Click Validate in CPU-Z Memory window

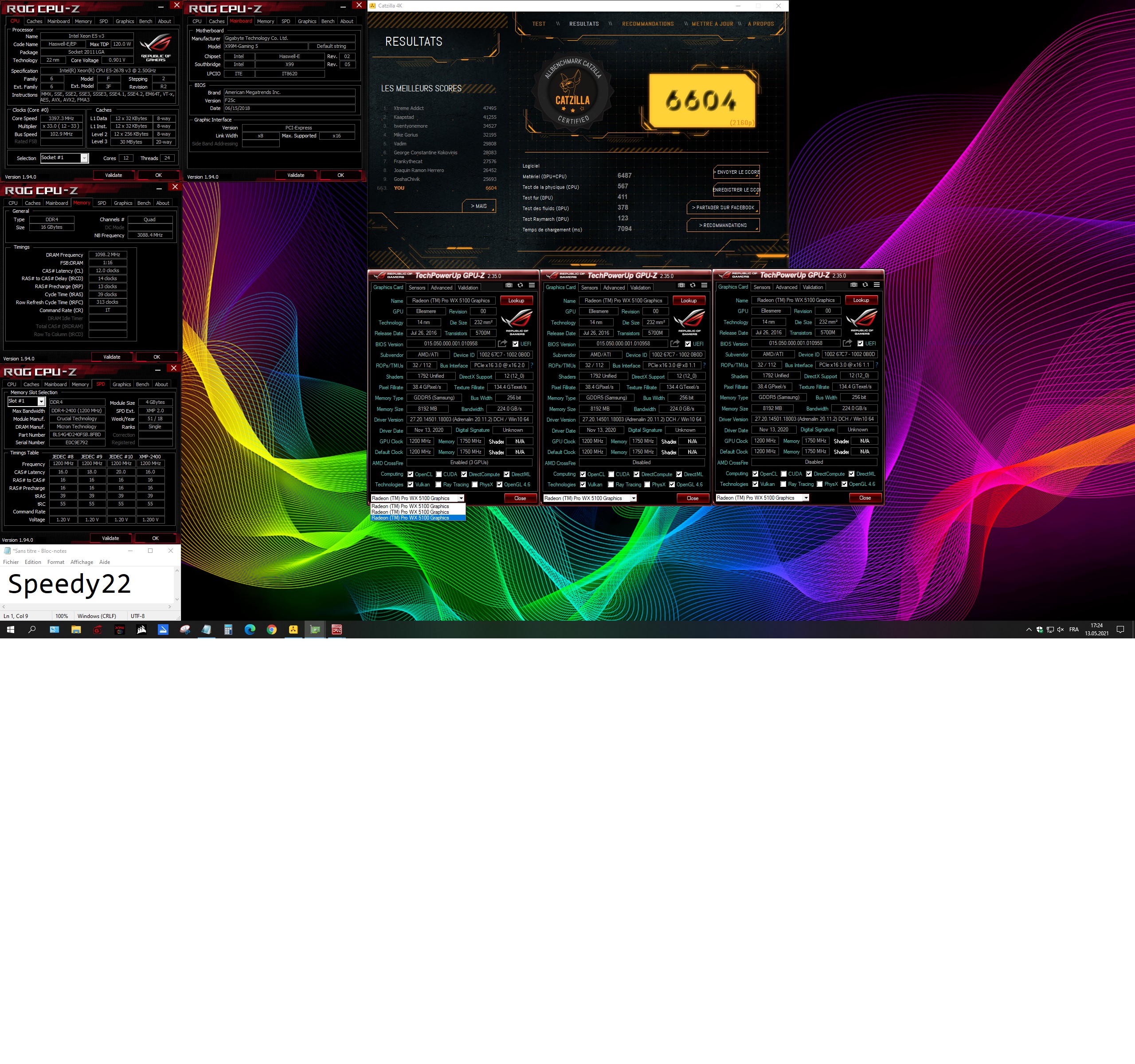(x=112, y=357)
